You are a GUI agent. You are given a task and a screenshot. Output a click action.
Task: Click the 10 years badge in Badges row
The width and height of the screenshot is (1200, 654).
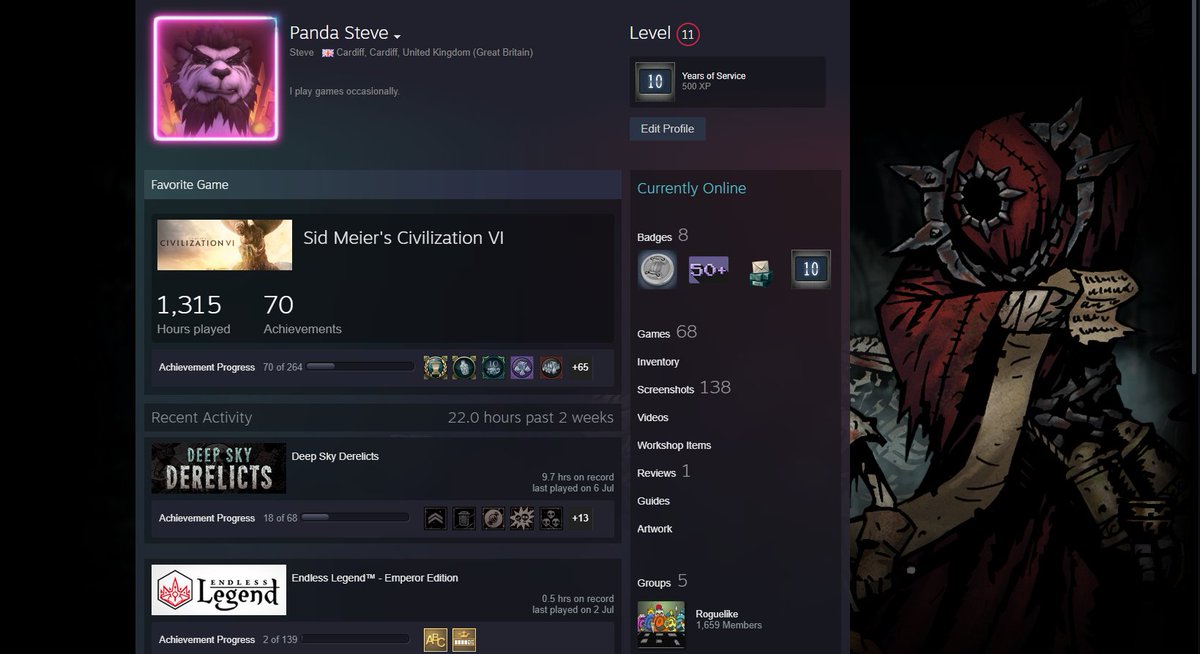pyautogui.click(x=811, y=270)
